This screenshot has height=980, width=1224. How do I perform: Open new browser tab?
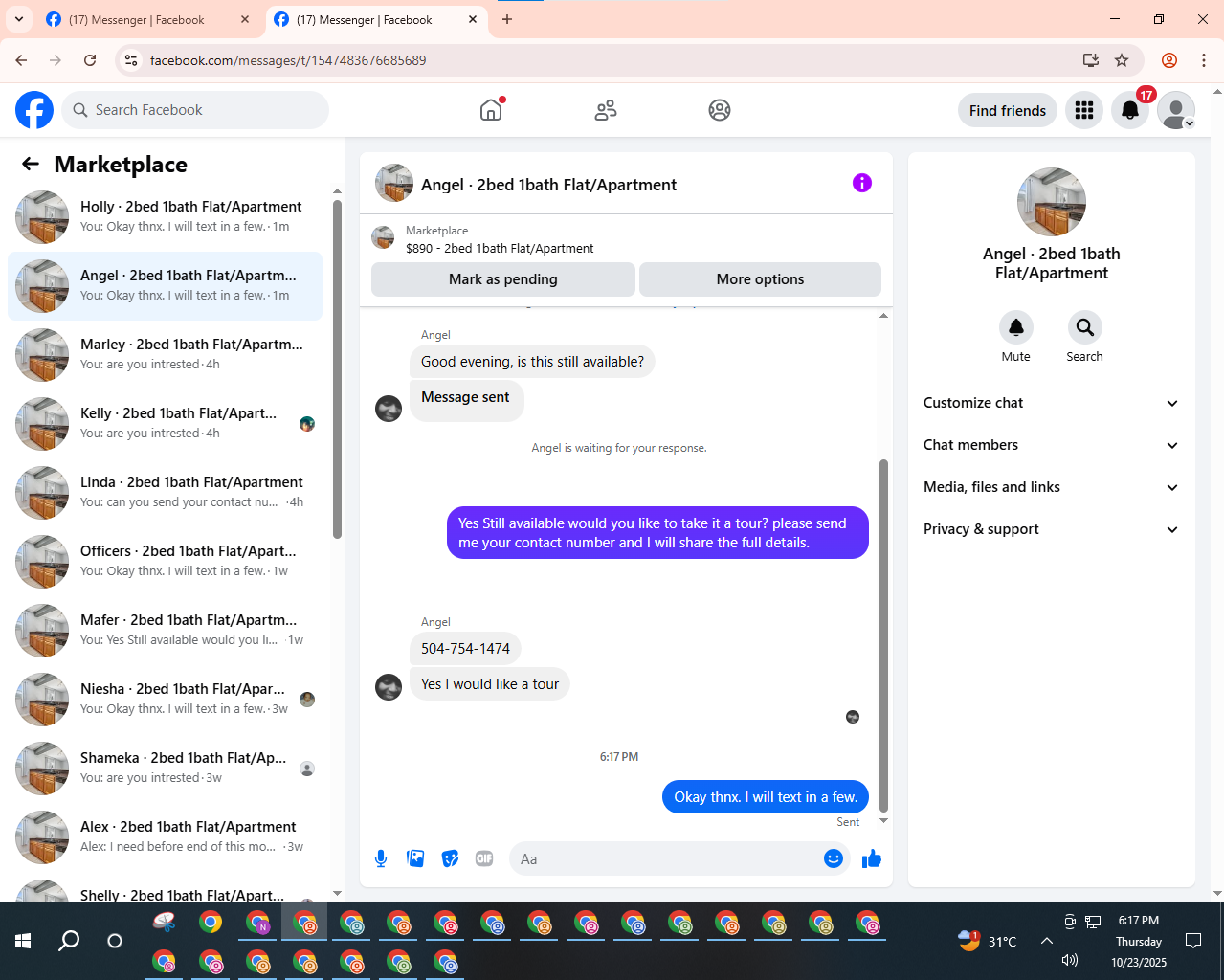click(507, 19)
